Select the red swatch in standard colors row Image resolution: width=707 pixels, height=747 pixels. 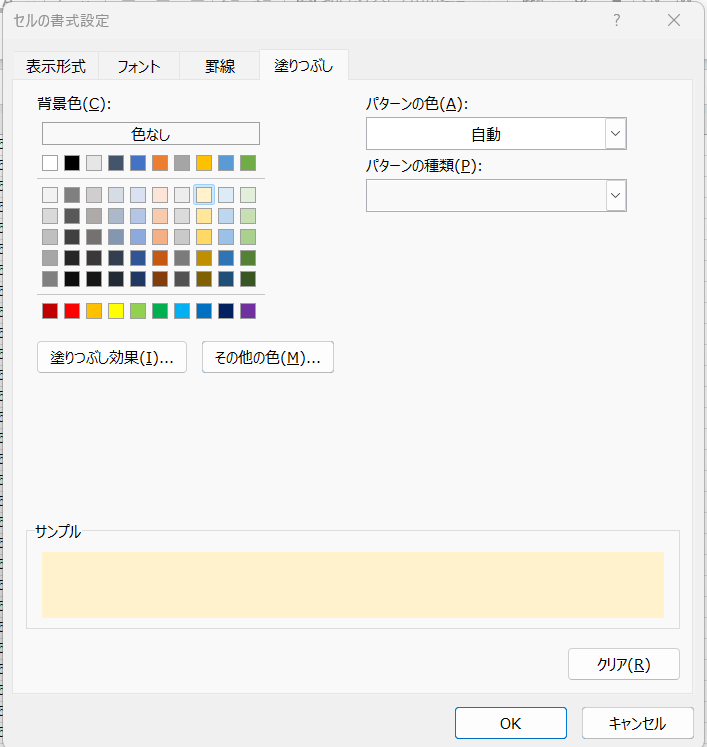pyautogui.click(x=72, y=311)
